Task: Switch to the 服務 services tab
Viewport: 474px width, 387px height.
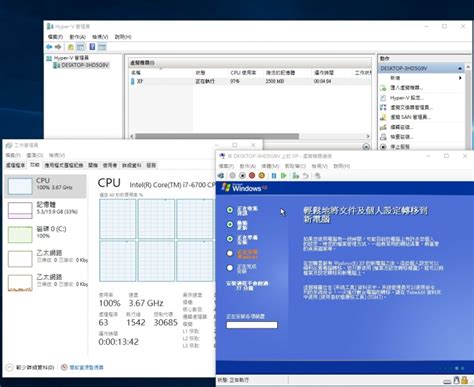Action: point(151,165)
